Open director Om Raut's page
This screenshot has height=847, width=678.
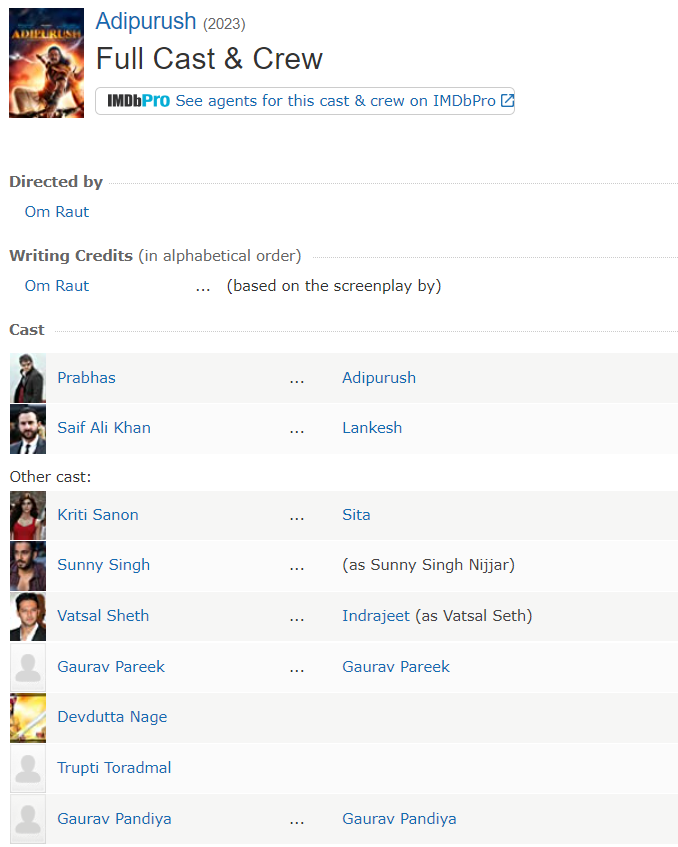coord(57,212)
